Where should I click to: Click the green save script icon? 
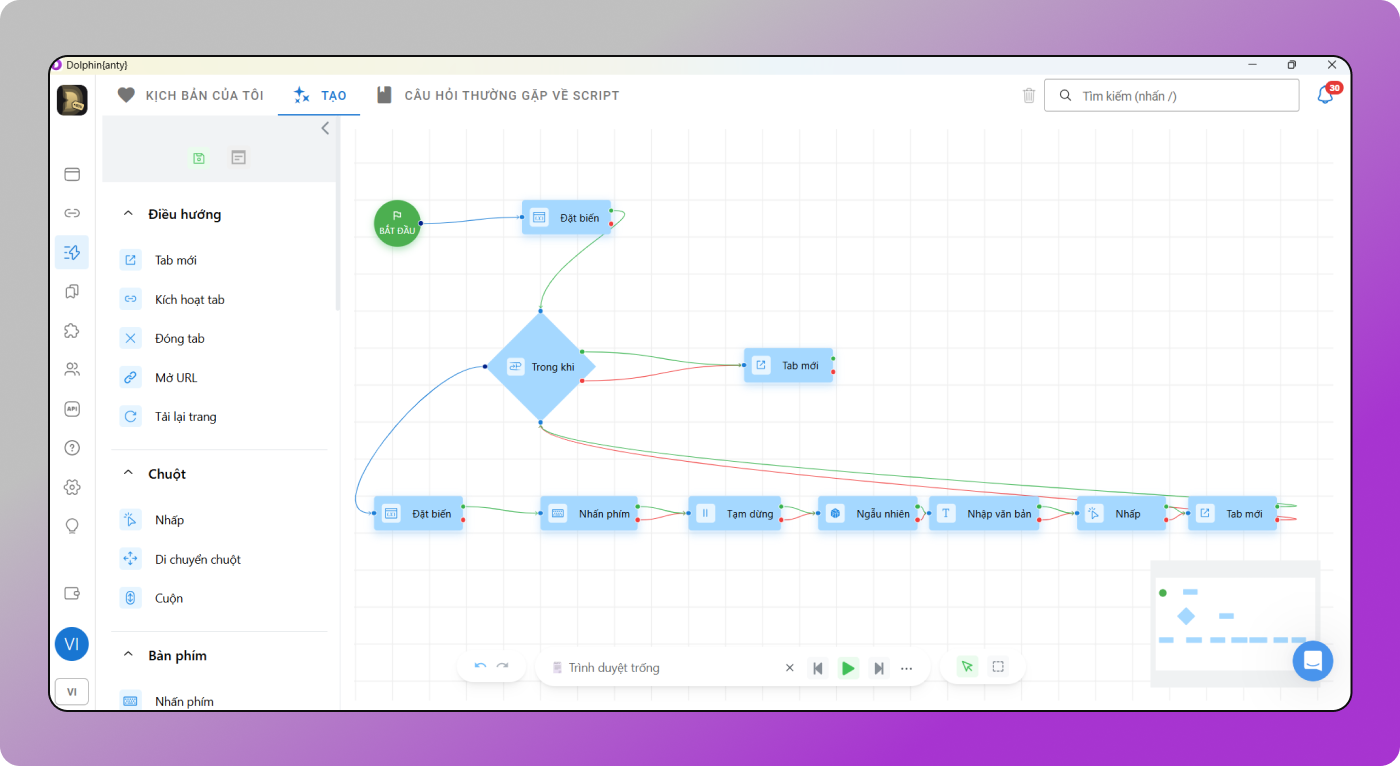click(199, 158)
